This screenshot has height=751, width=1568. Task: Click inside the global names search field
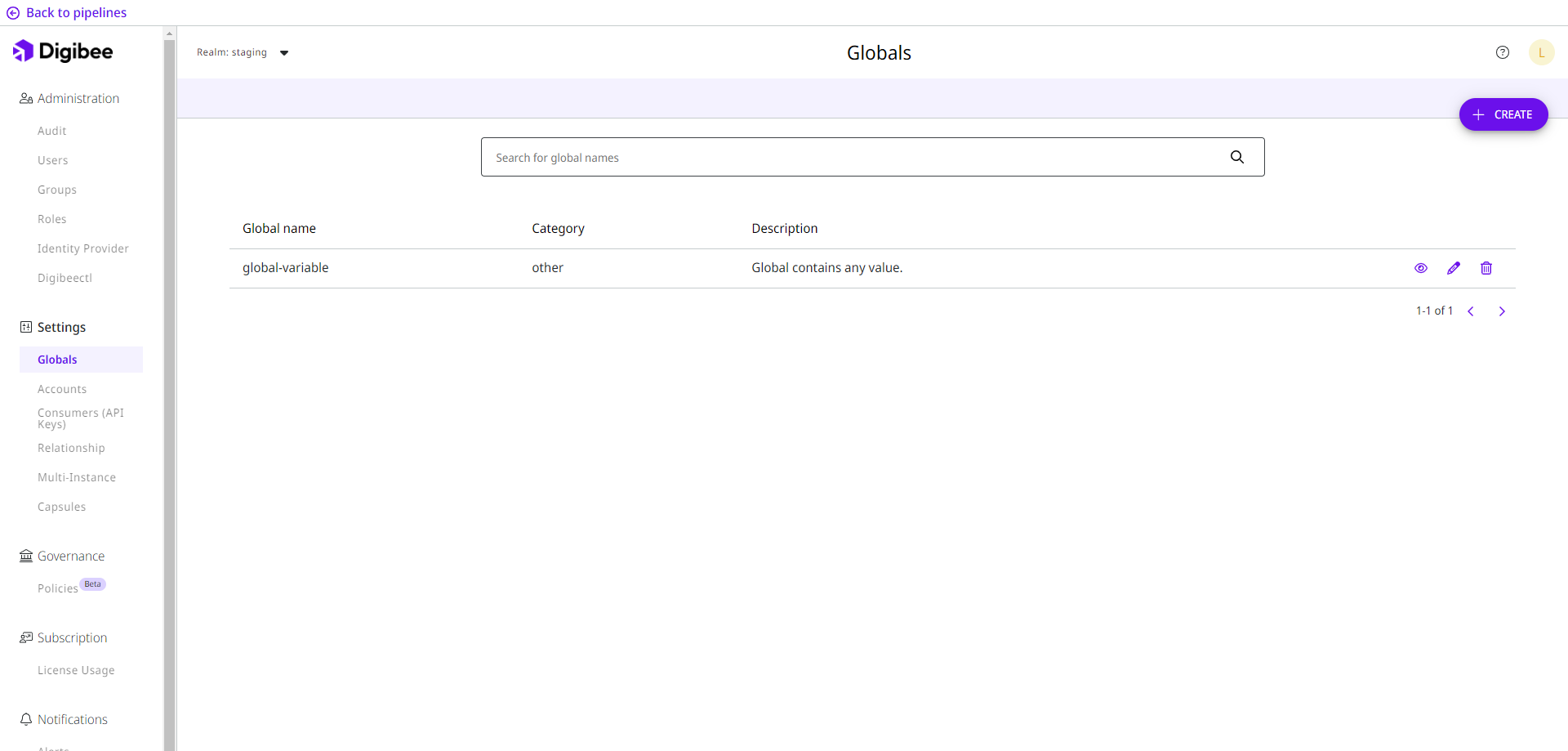pyautogui.click(x=817, y=156)
